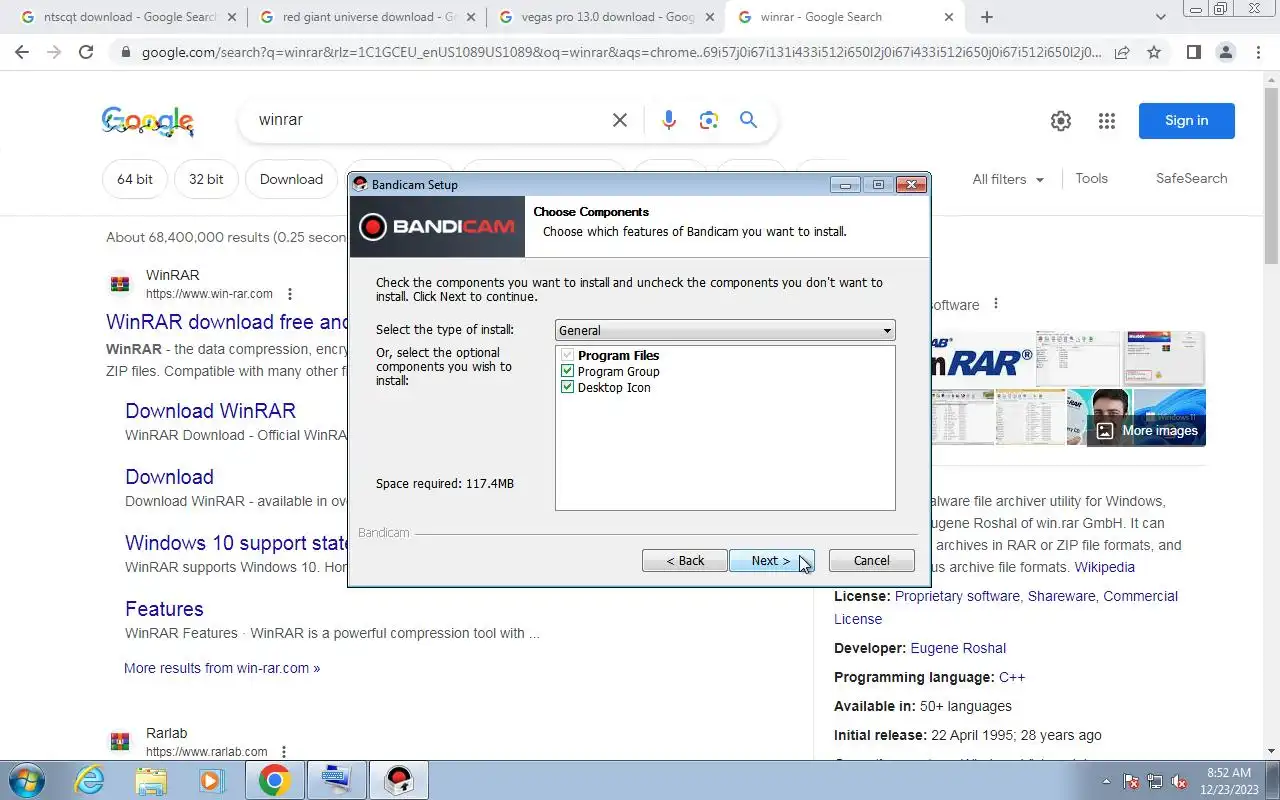Switch to Bandicam setup on taskbar
The image size is (1280, 800).
398,780
